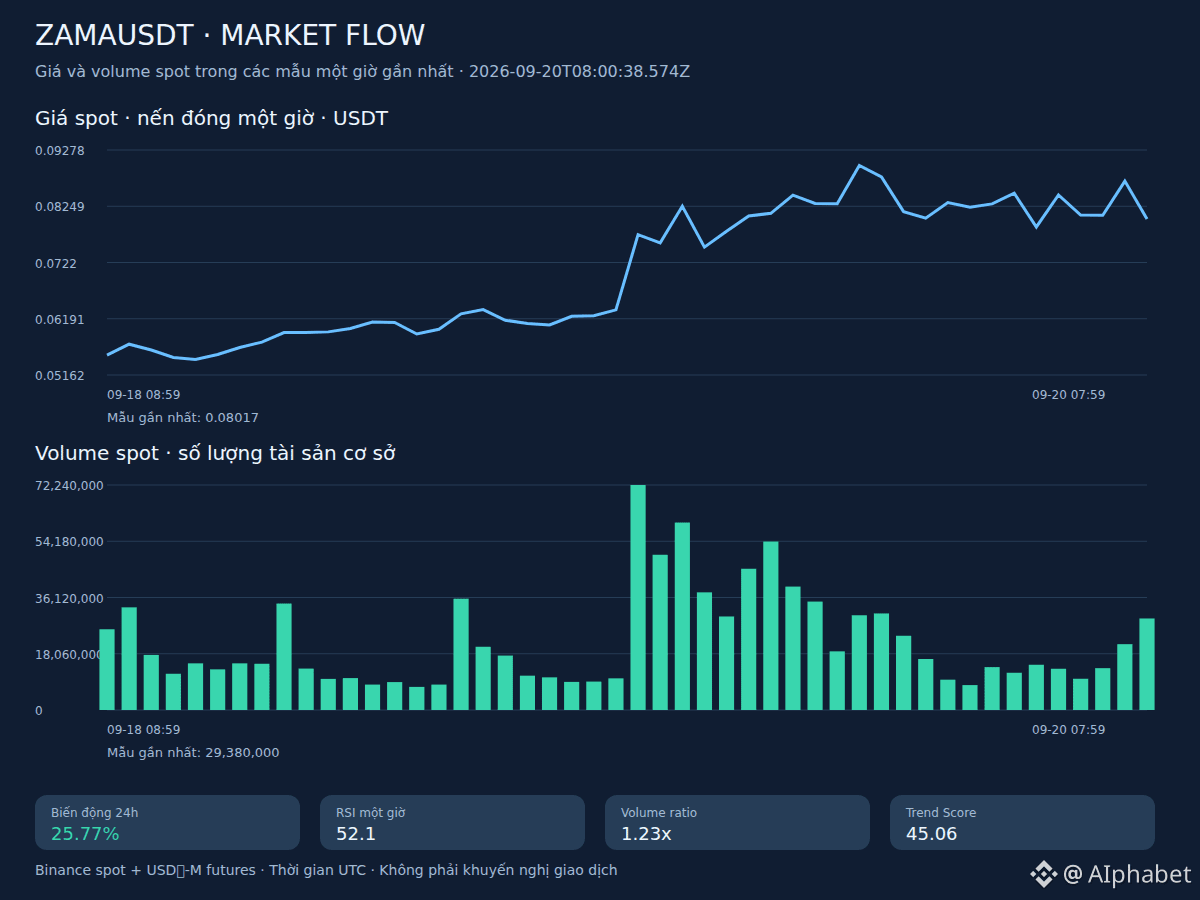The height and width of the screenshot is (900, 1200).
Task: Click the 09-20 07:59 volume chart date label
Action: point(1069,730)
